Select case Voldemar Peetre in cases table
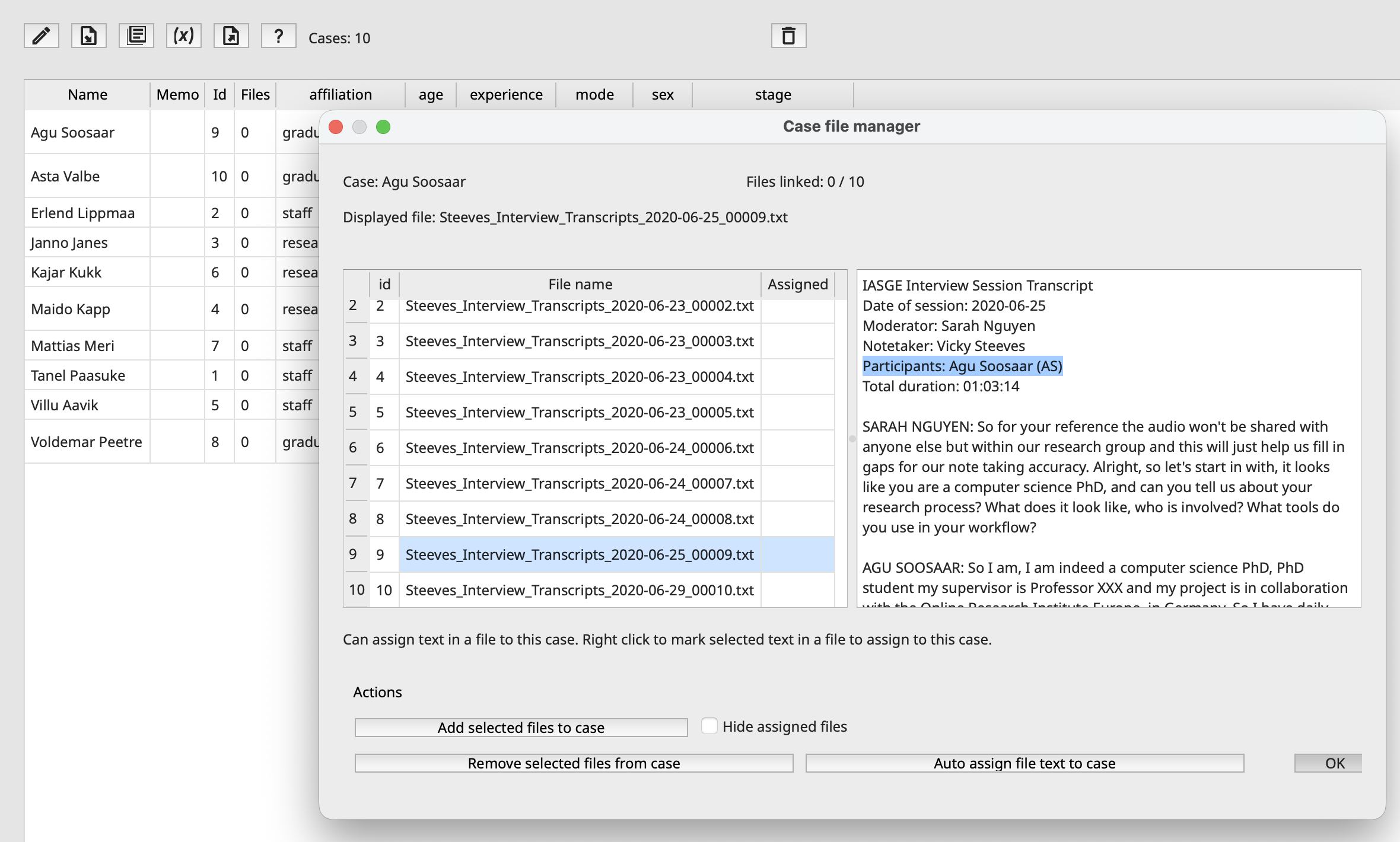The width and height of the screenshot is (1400, 842). pos(86,442)
